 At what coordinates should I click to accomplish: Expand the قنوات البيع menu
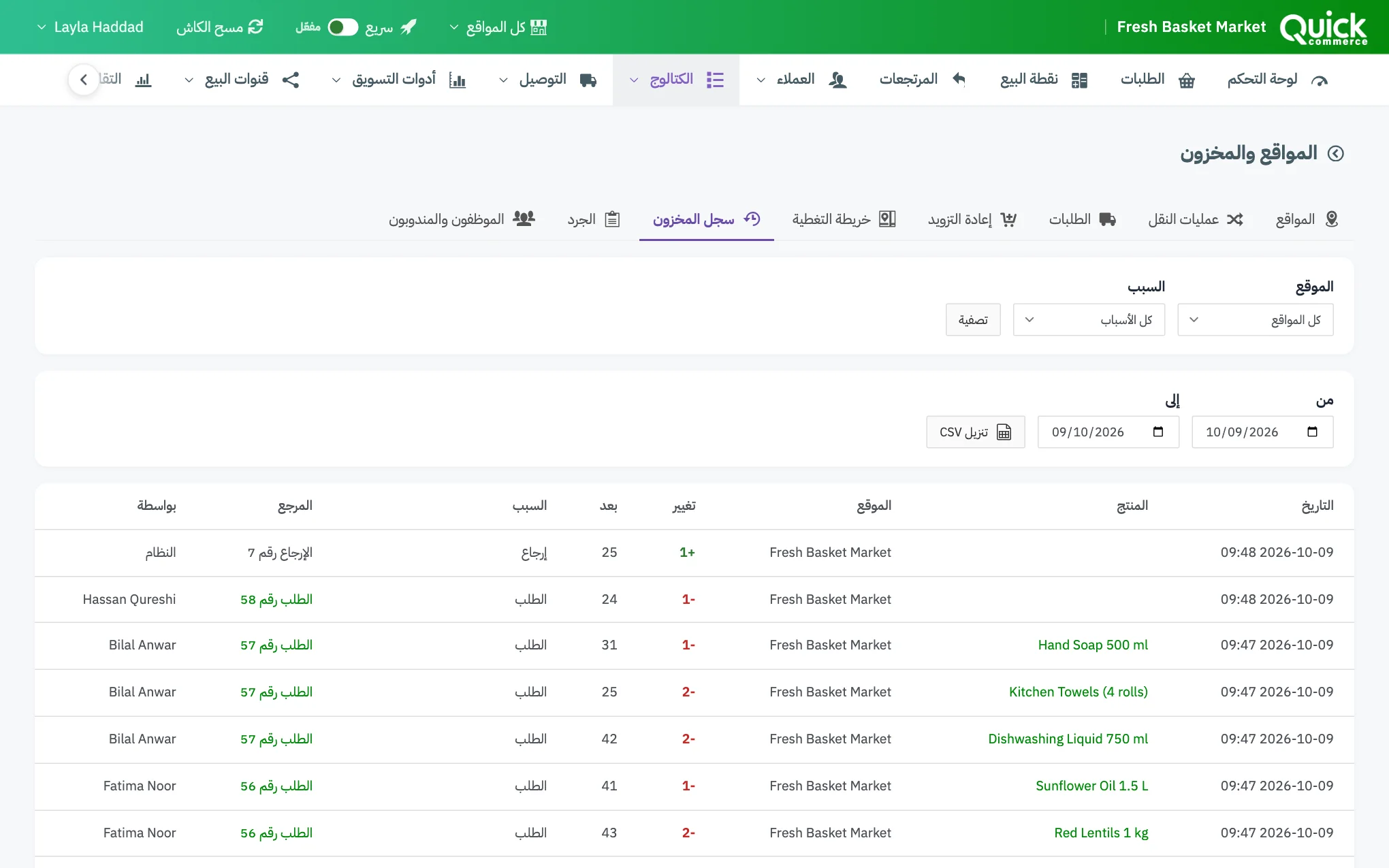pyautogui.click(x=242, y=80)
